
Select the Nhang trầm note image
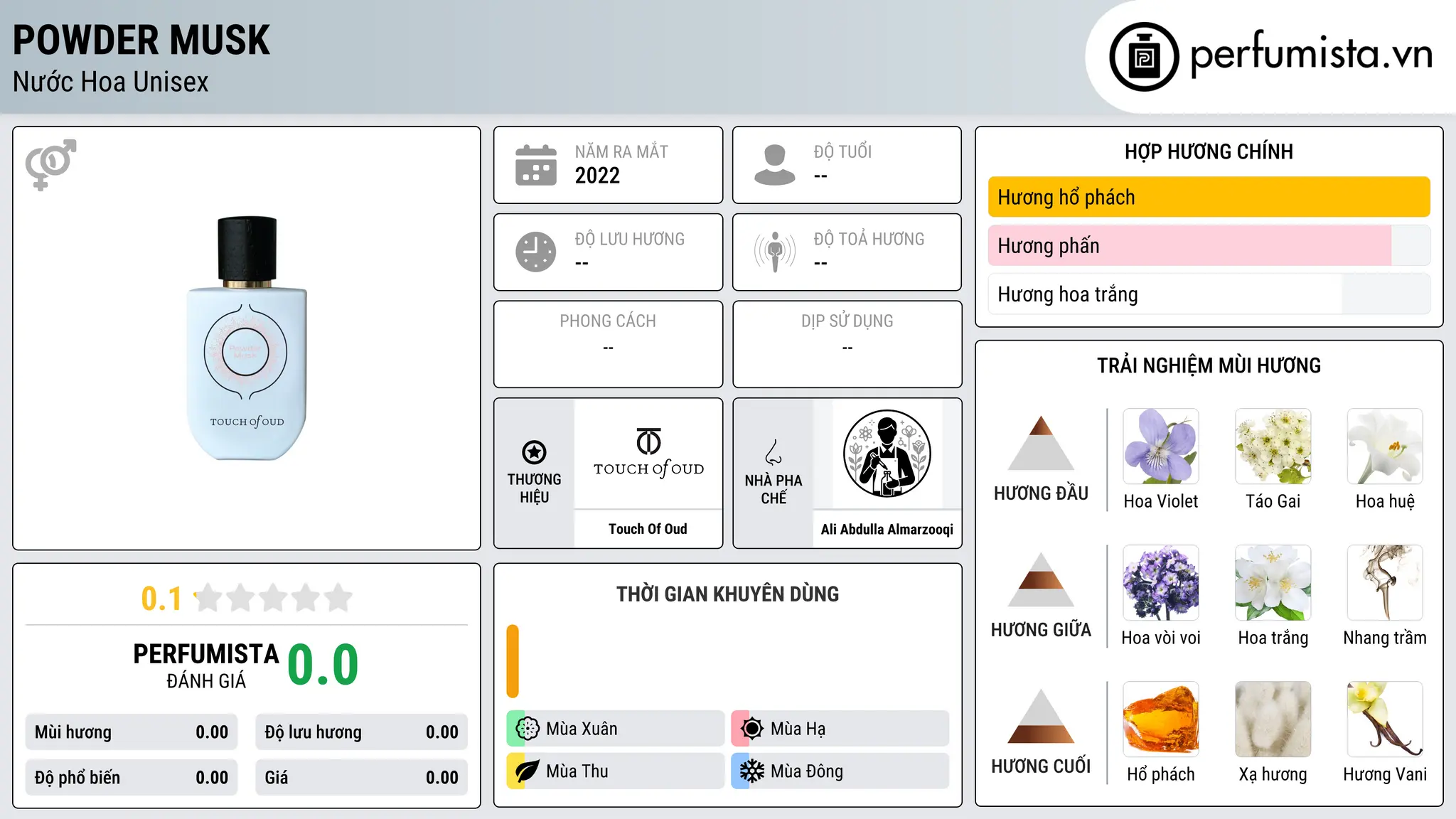pyautogui.click(x=1385, y=583)
